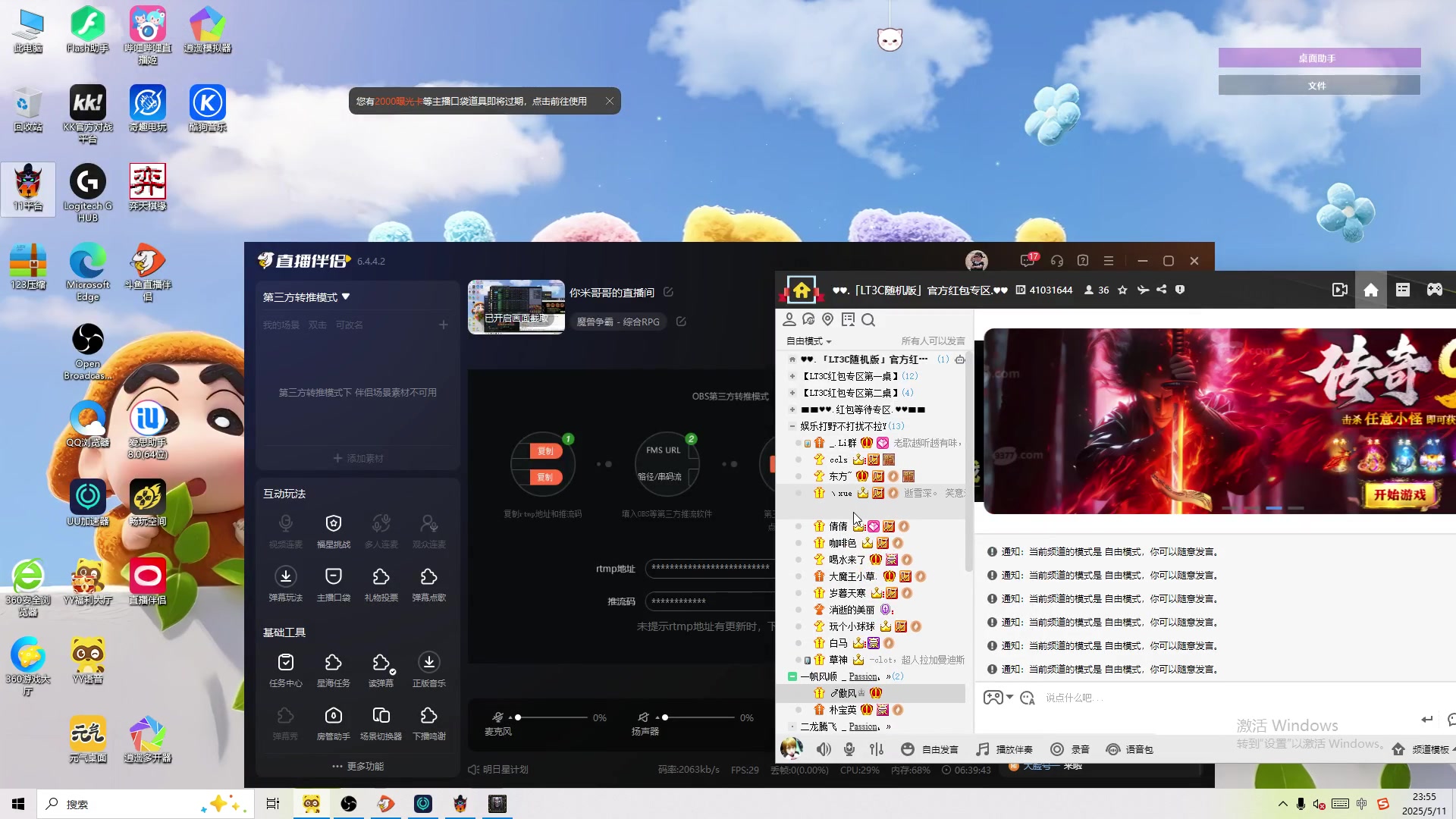Open 明日星计划 link
The width and height of the screenshot is (1456, 819).
point(498,769)
